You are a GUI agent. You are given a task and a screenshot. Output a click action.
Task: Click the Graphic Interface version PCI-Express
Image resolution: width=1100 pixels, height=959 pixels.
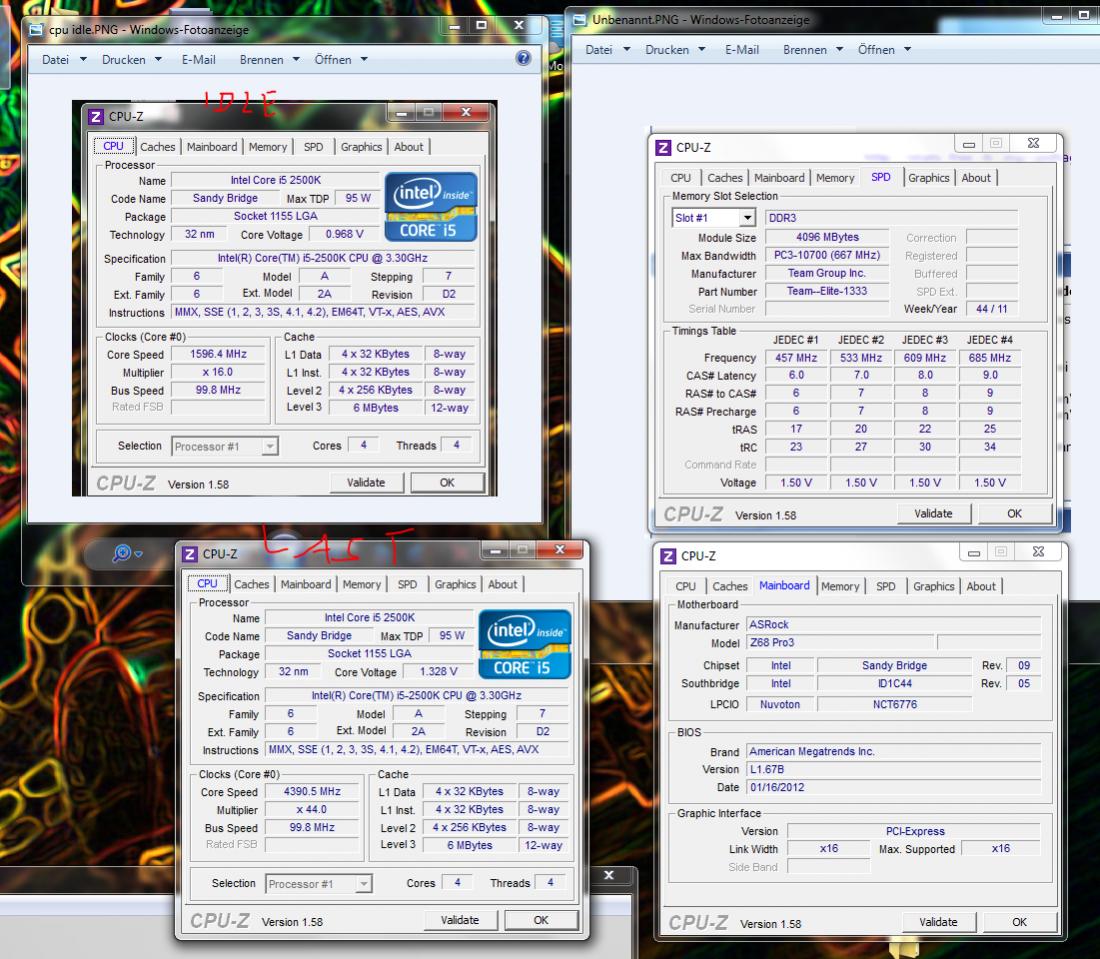914,831
